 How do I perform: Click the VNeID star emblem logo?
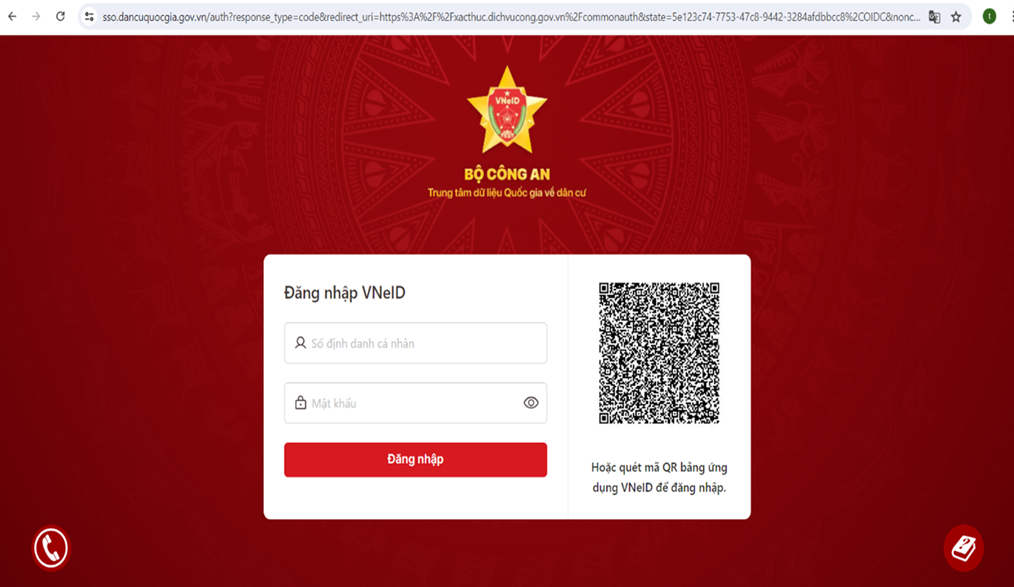pos(507,111)
